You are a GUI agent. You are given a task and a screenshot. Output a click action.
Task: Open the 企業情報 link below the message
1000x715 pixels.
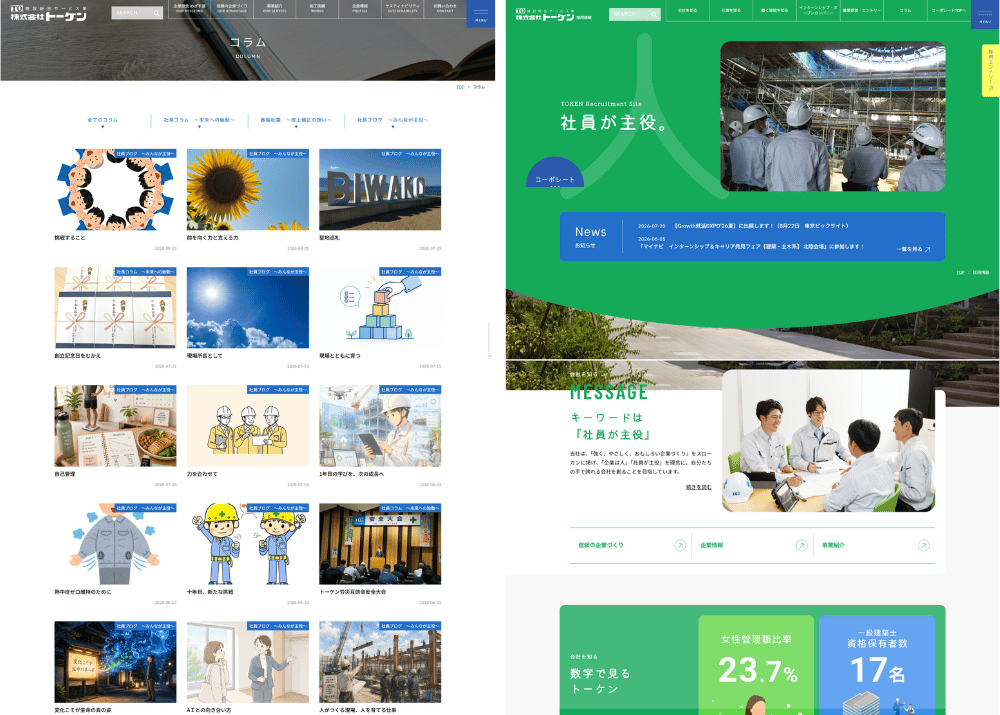(753, 545)
